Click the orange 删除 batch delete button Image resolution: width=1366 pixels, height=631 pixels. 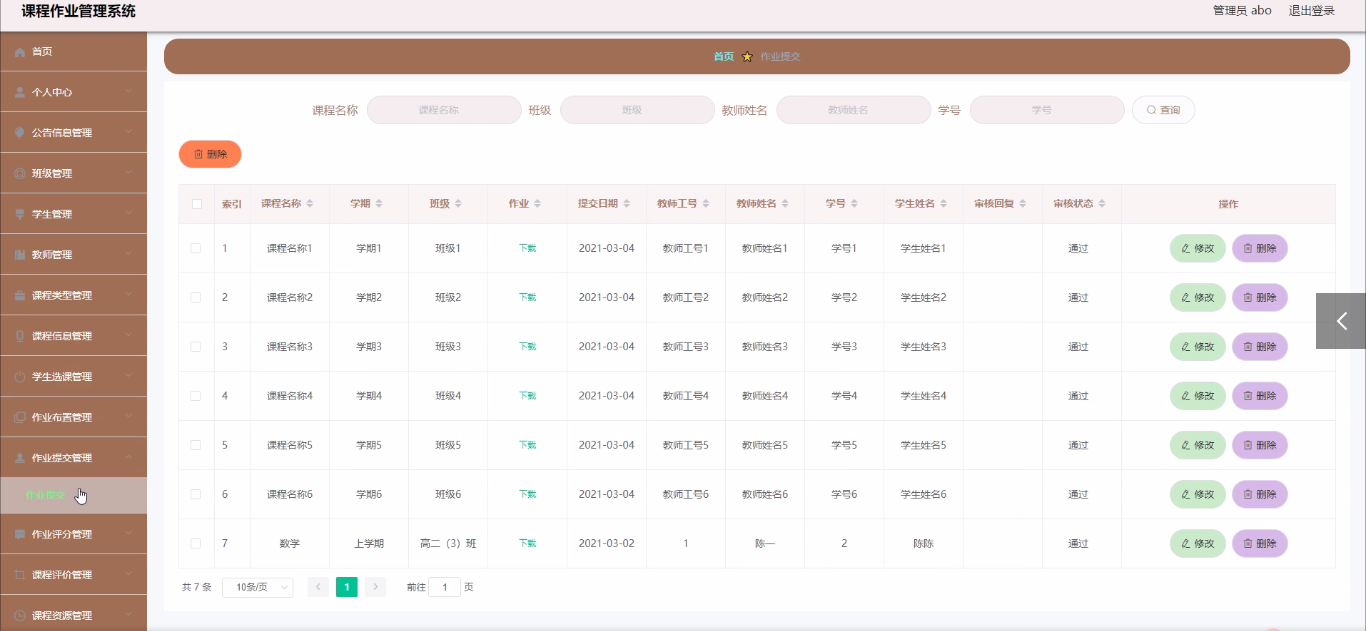pos(210,154)
